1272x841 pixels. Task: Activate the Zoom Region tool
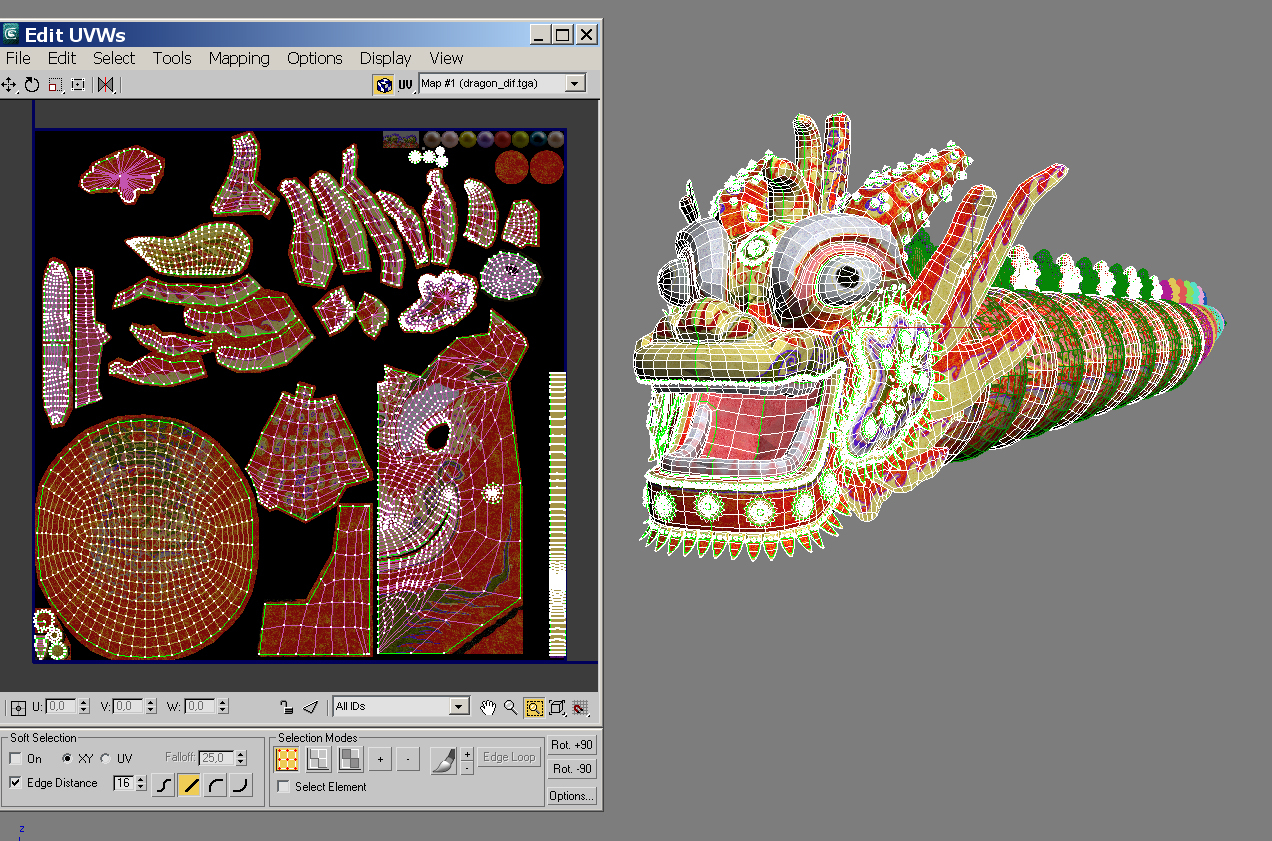(x=533, y=707)
